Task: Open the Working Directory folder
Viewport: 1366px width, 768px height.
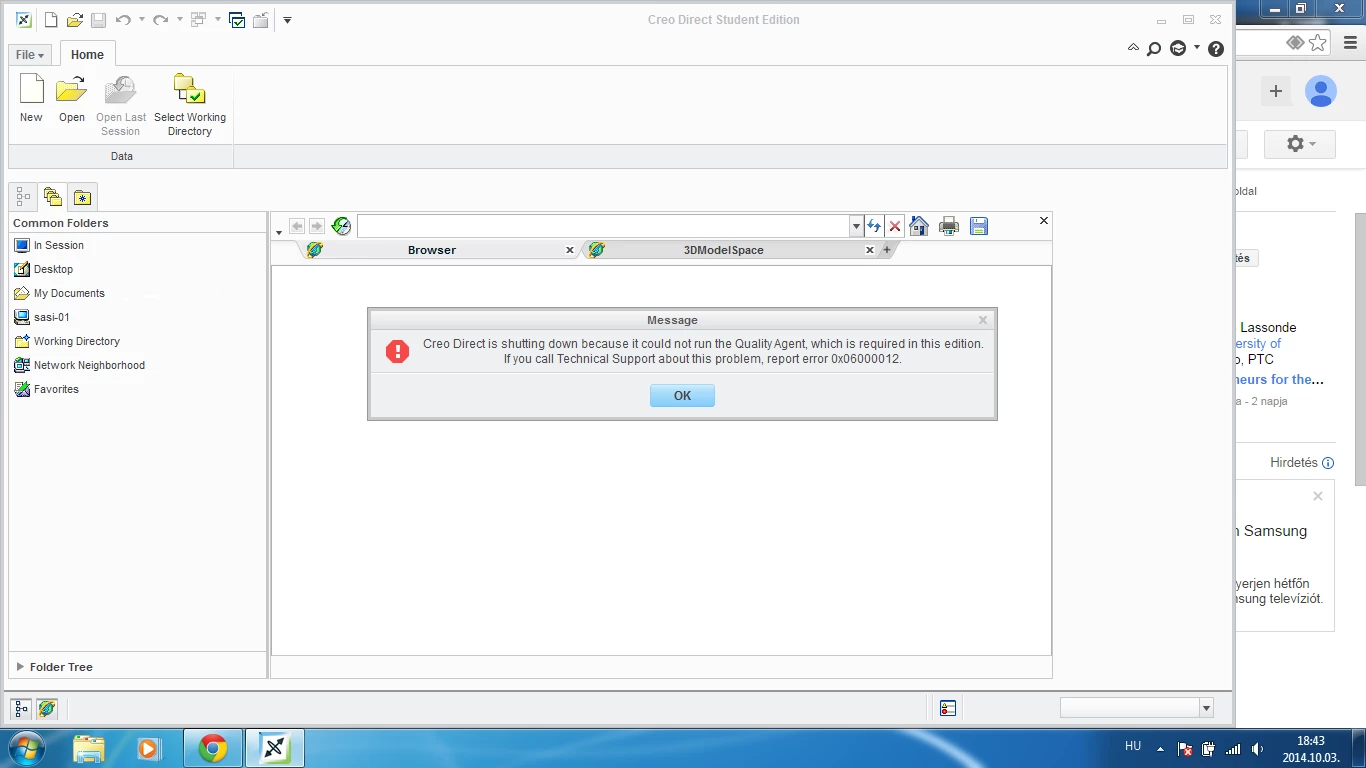Action: coord(76,341)
